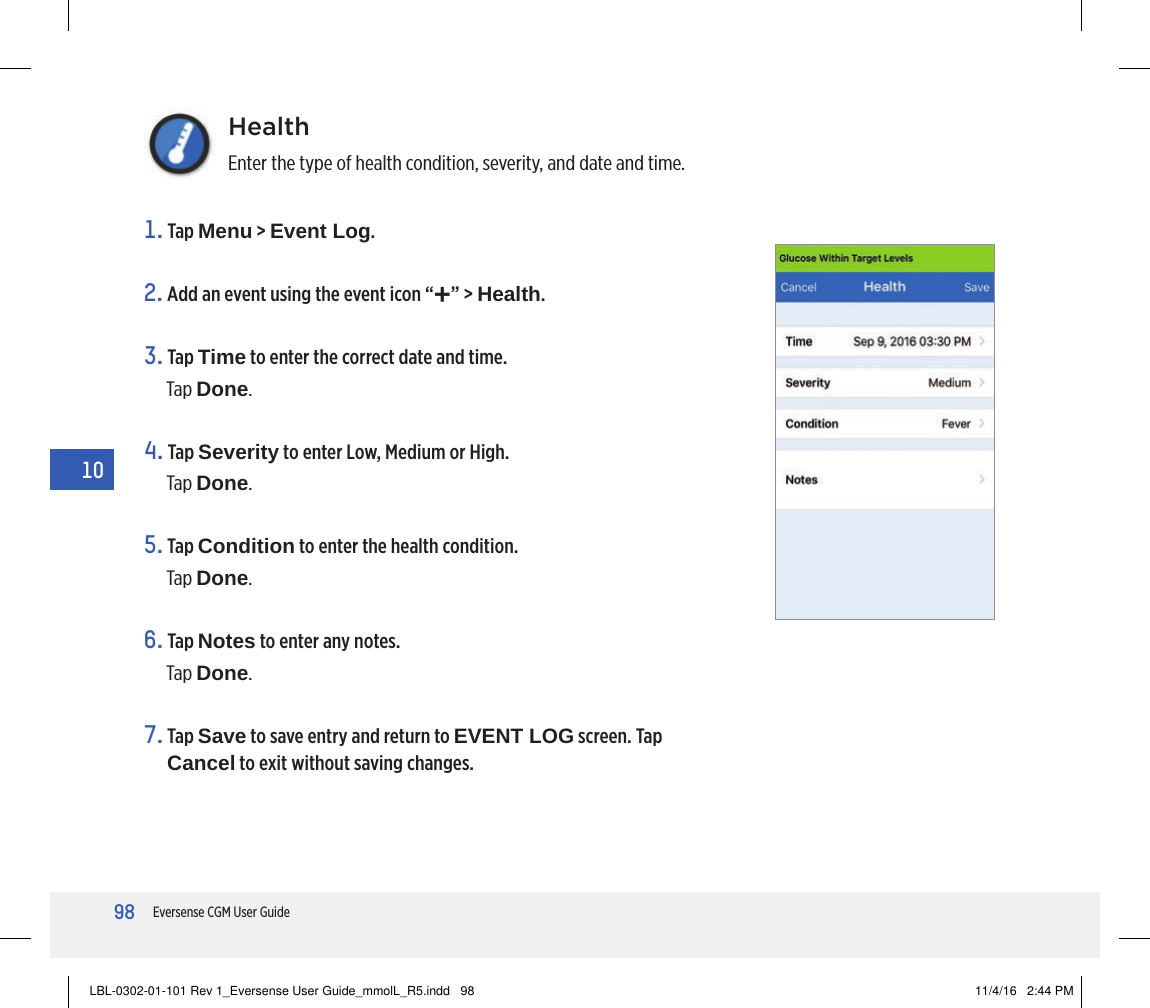This screenshot has width=1150, height=1008.
Task: Click step 5 Tap Condition instruction
Action: (x=342, y=547)
